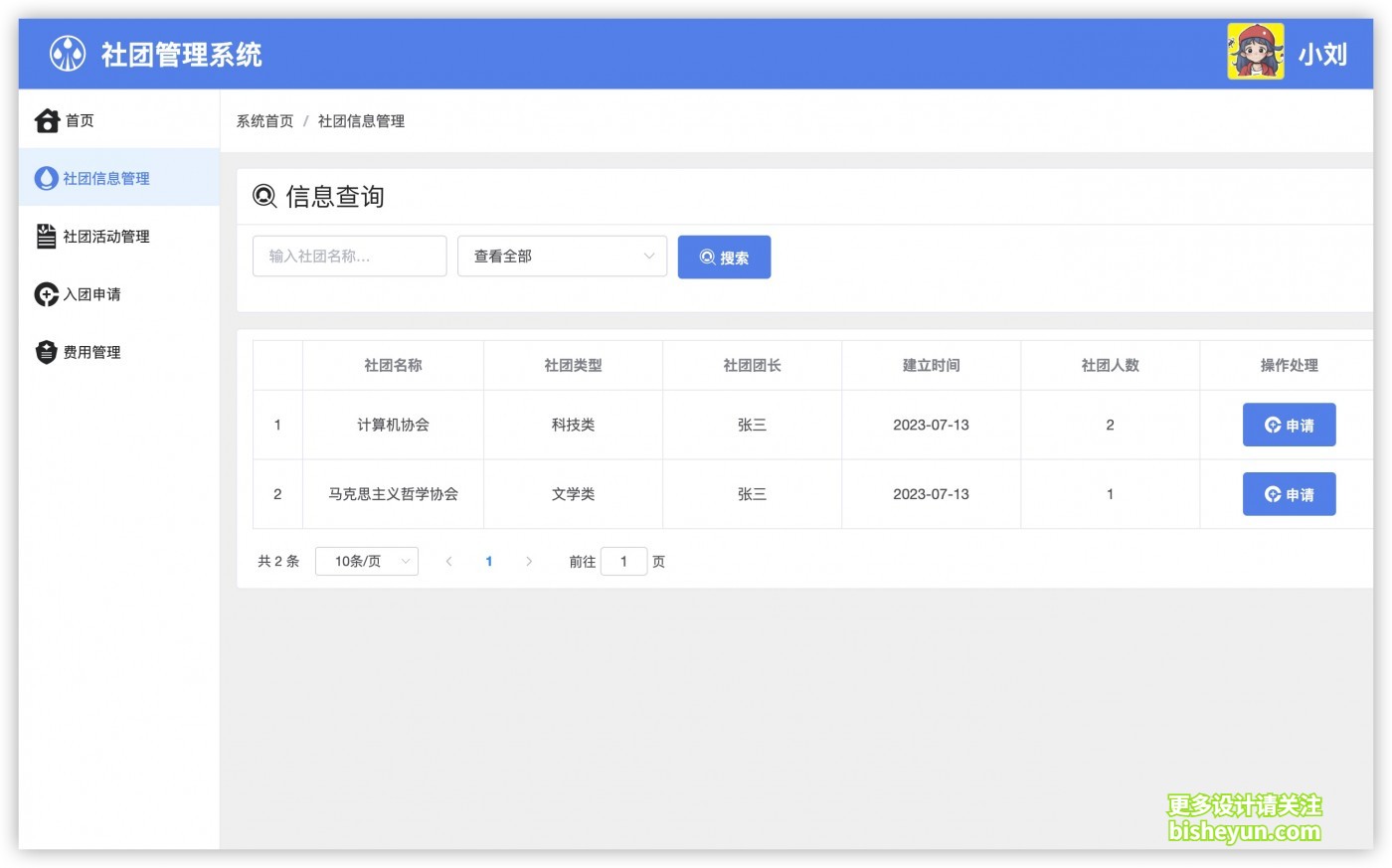1392x868 pixels.
Task: Apply to join 马克思主义哲学协会
Action: coord(1289,494)
